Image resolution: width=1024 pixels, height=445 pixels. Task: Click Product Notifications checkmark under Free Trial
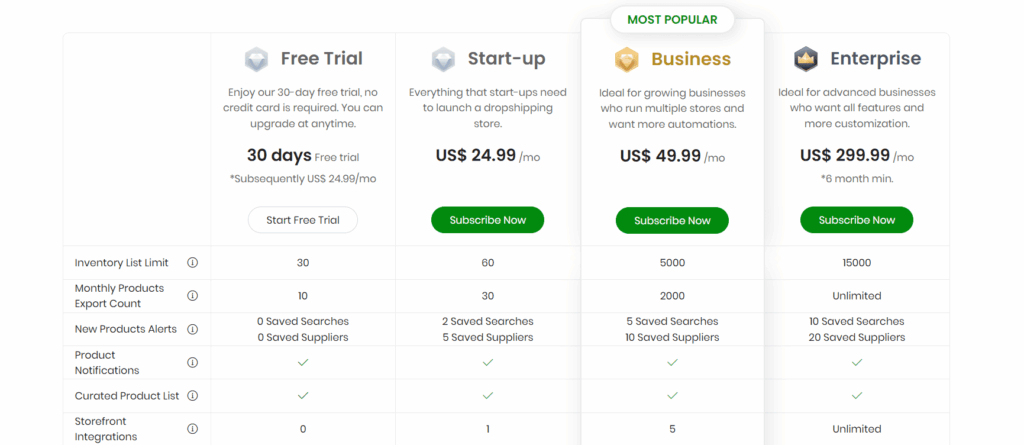303,362
